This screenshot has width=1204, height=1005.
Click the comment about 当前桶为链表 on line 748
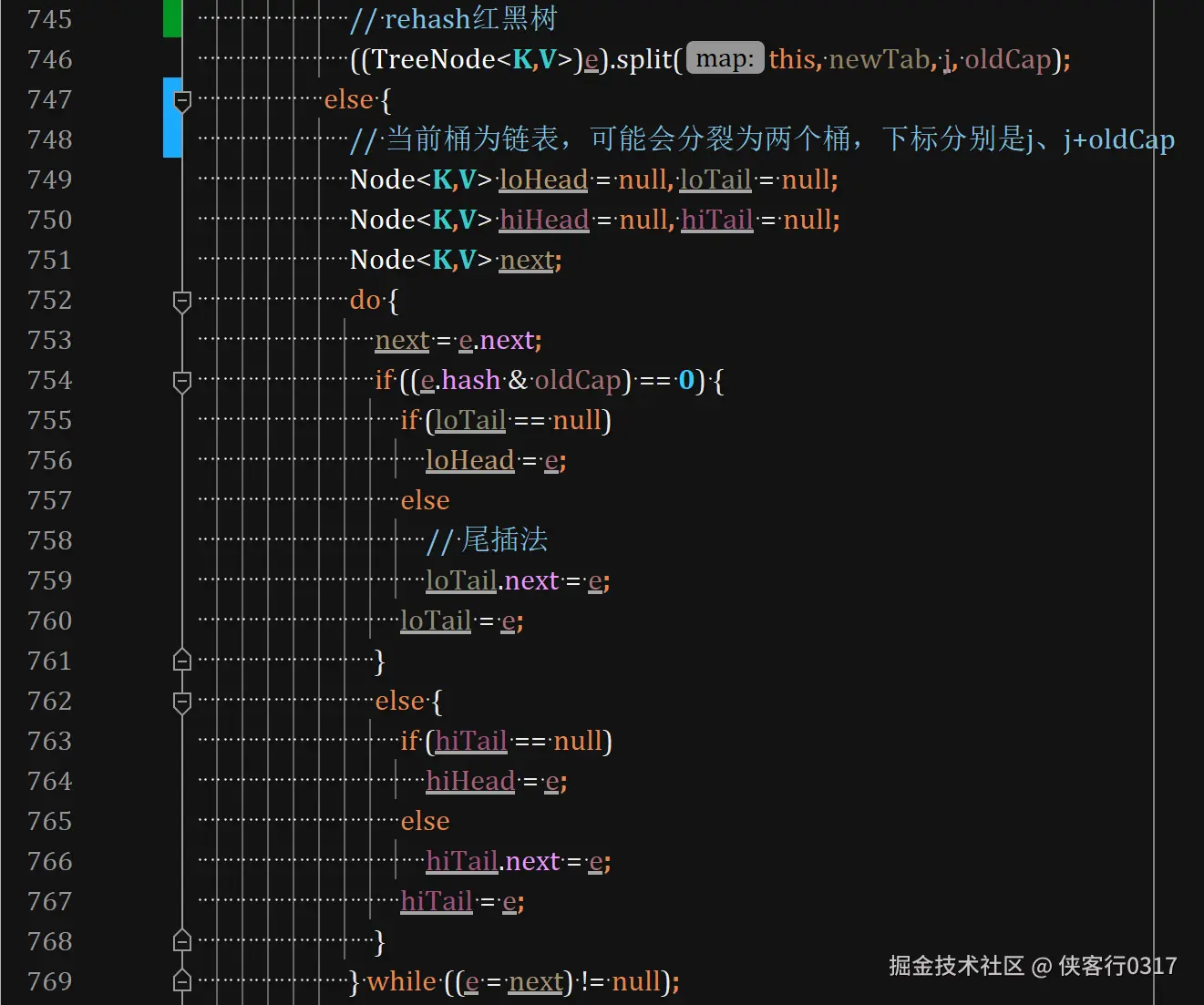(x=762, y=139)
